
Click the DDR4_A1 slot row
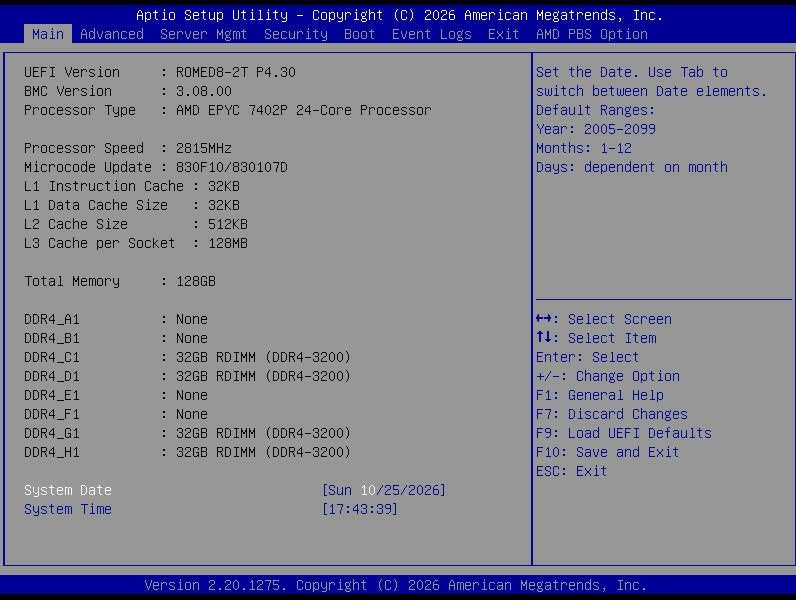[116, 319]
